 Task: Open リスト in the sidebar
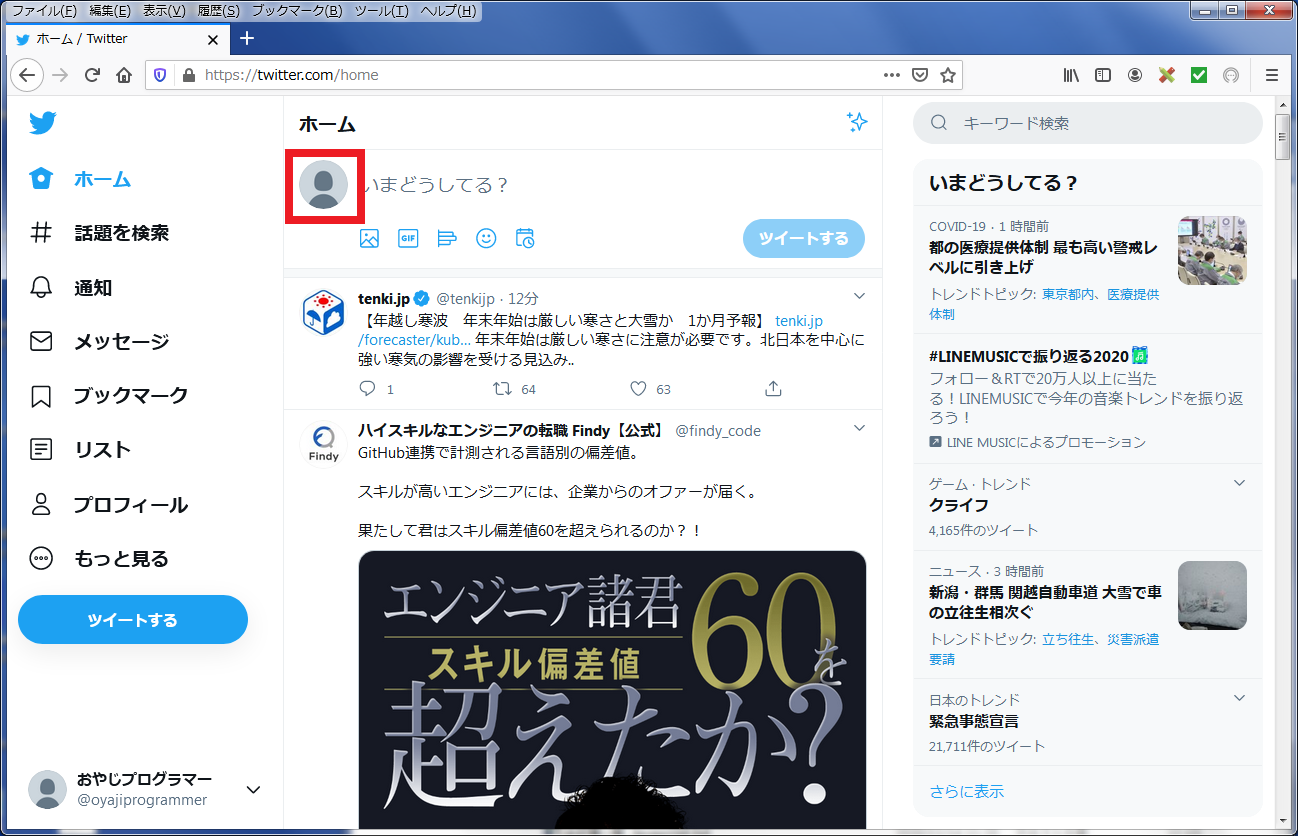tap(80, 450)
